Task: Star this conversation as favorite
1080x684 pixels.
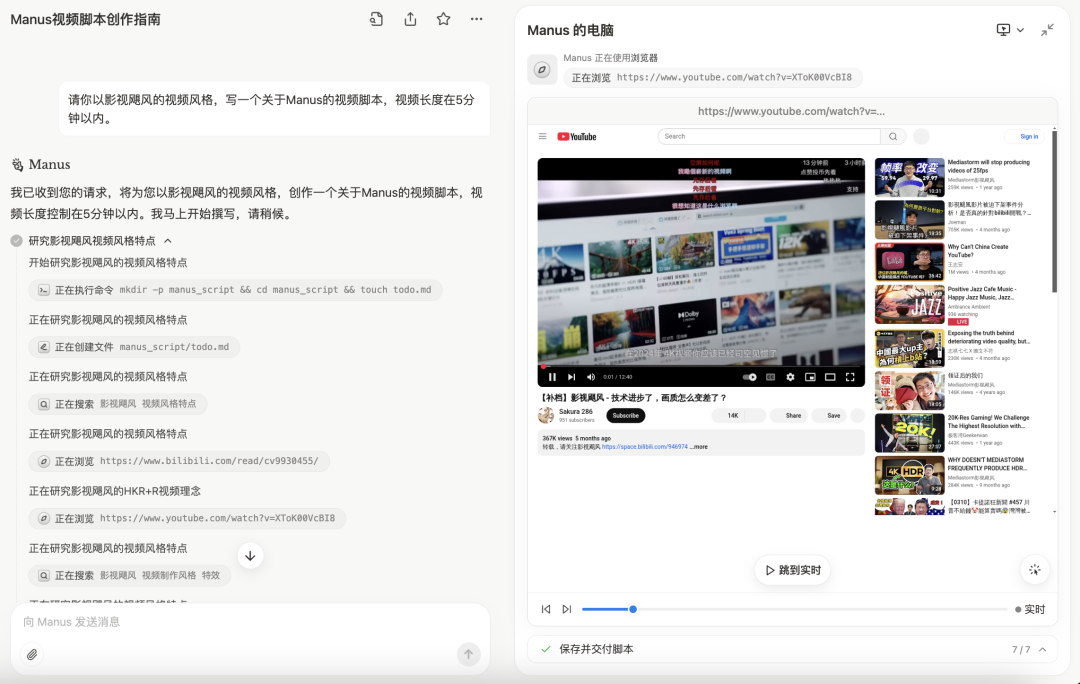Action: (444, 19)
